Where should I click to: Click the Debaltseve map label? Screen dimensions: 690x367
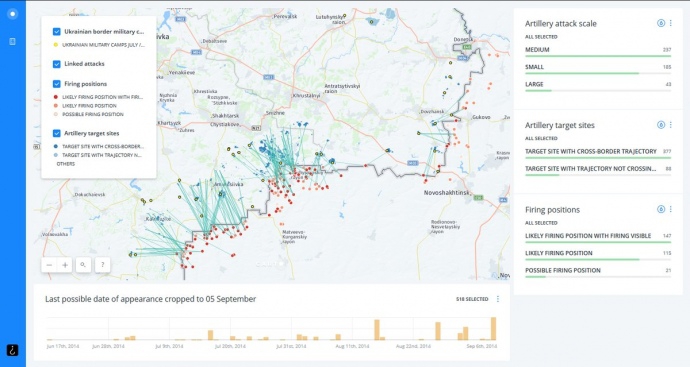point(215,41)
